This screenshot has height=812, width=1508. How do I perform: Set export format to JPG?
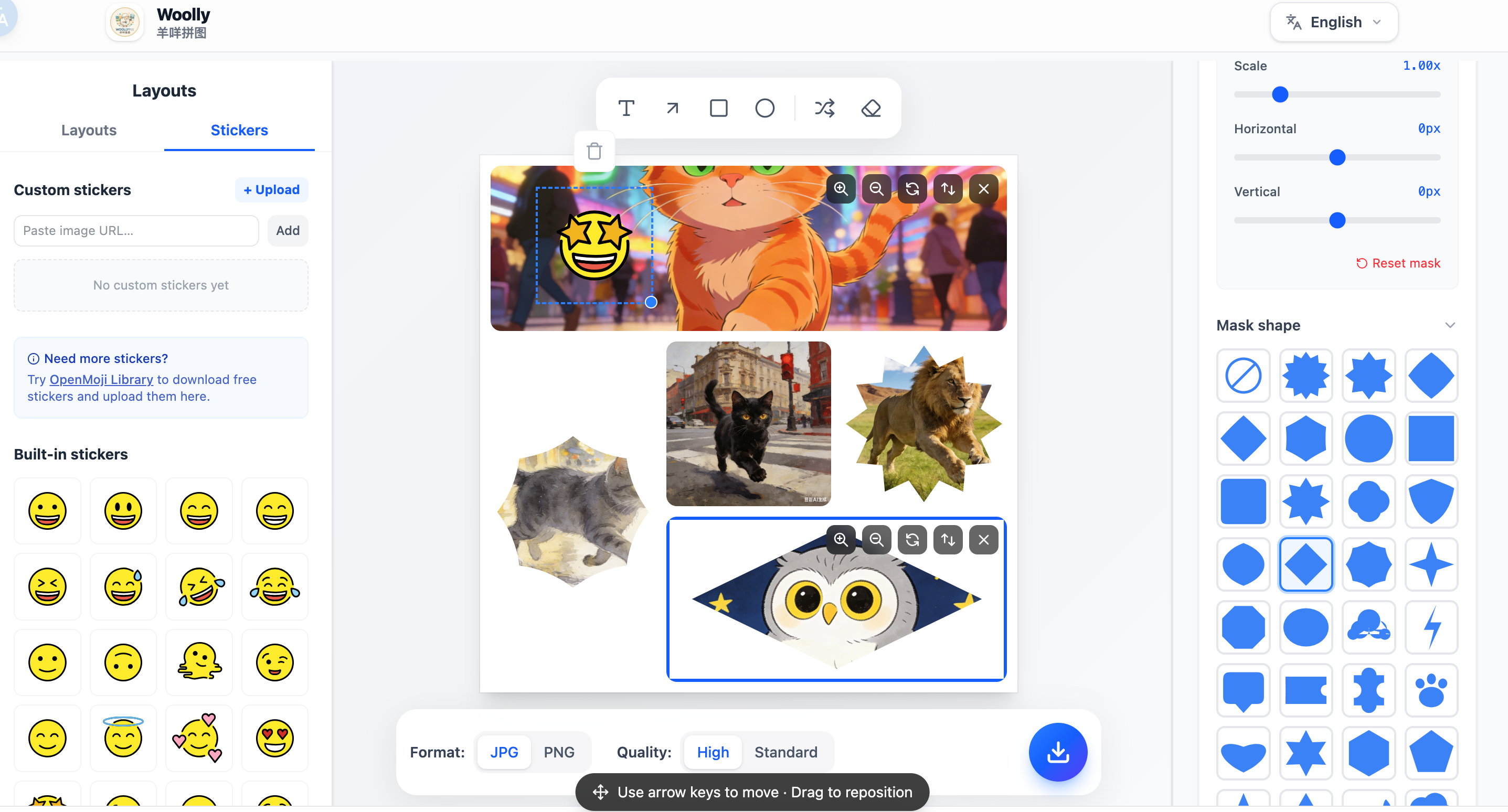click(x=503, y=752)
